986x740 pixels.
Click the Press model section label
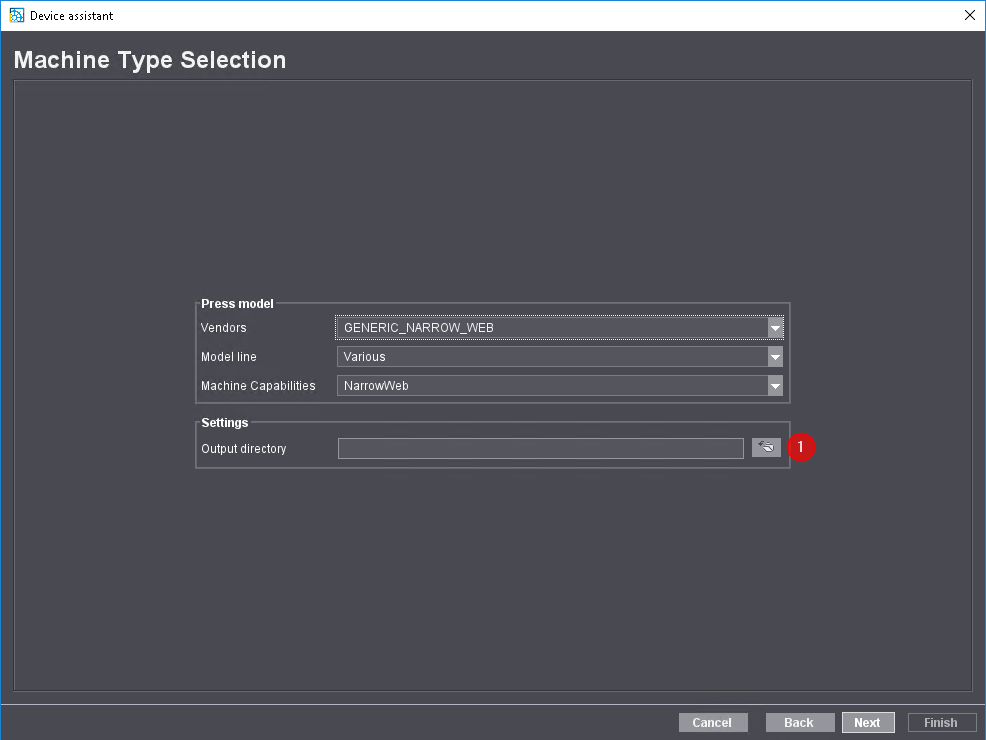[237, 303]
